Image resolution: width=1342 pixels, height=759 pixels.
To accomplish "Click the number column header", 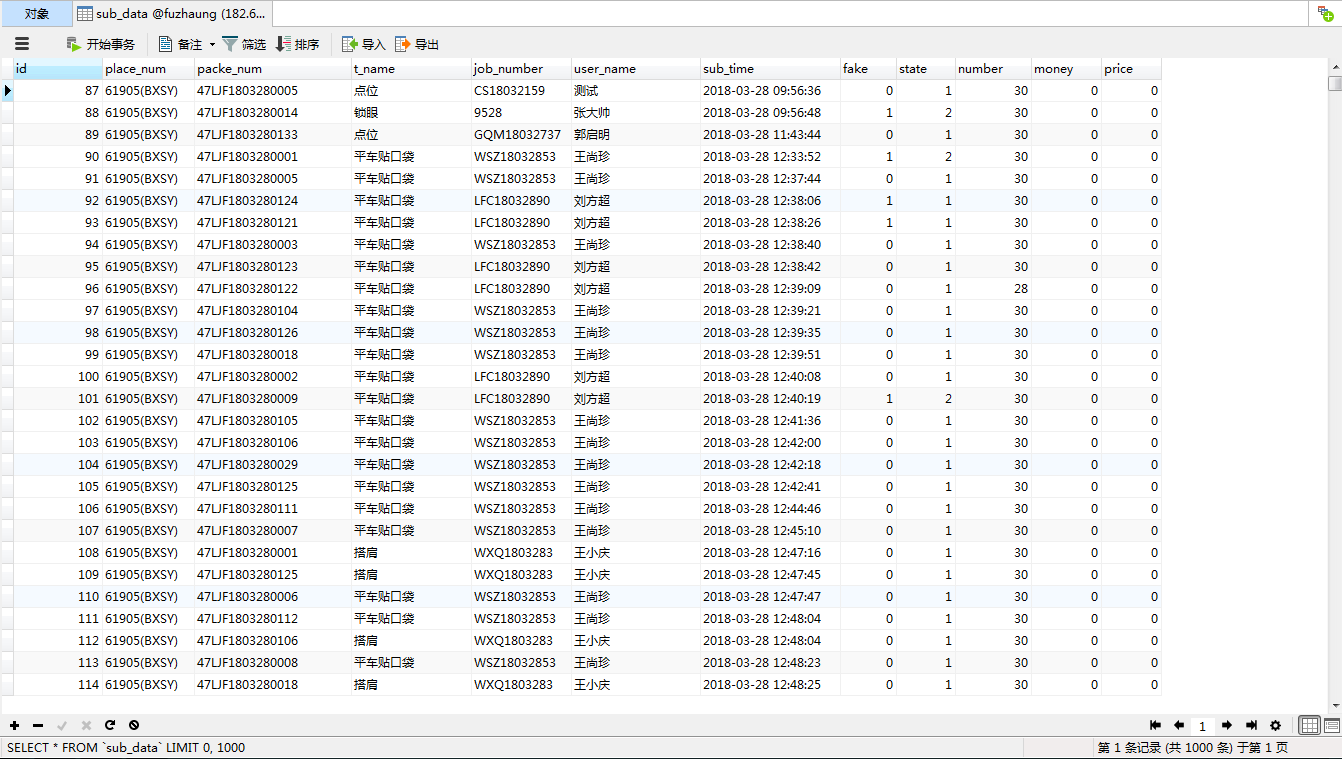I will [993, 69].
